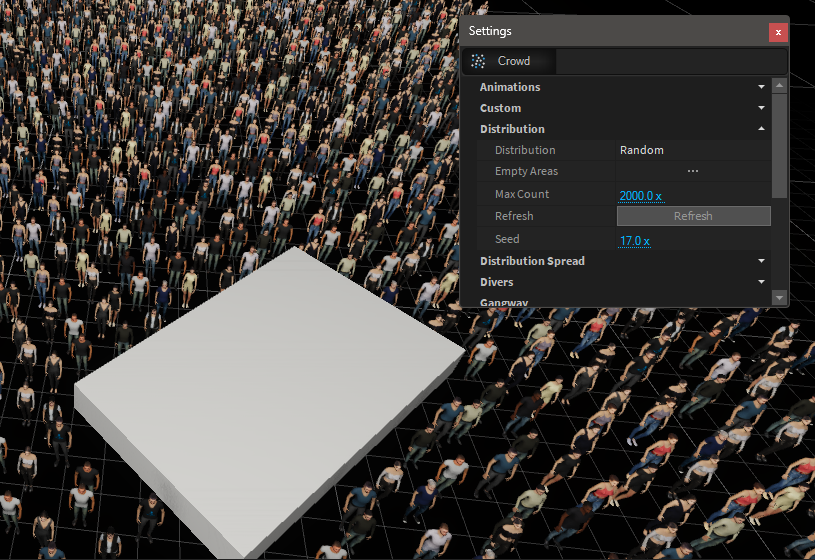Image resolution: width=815 pixels, height=560 pixels.
Task: Expand the Custom section arrow
Action: [x=761, y=108]
